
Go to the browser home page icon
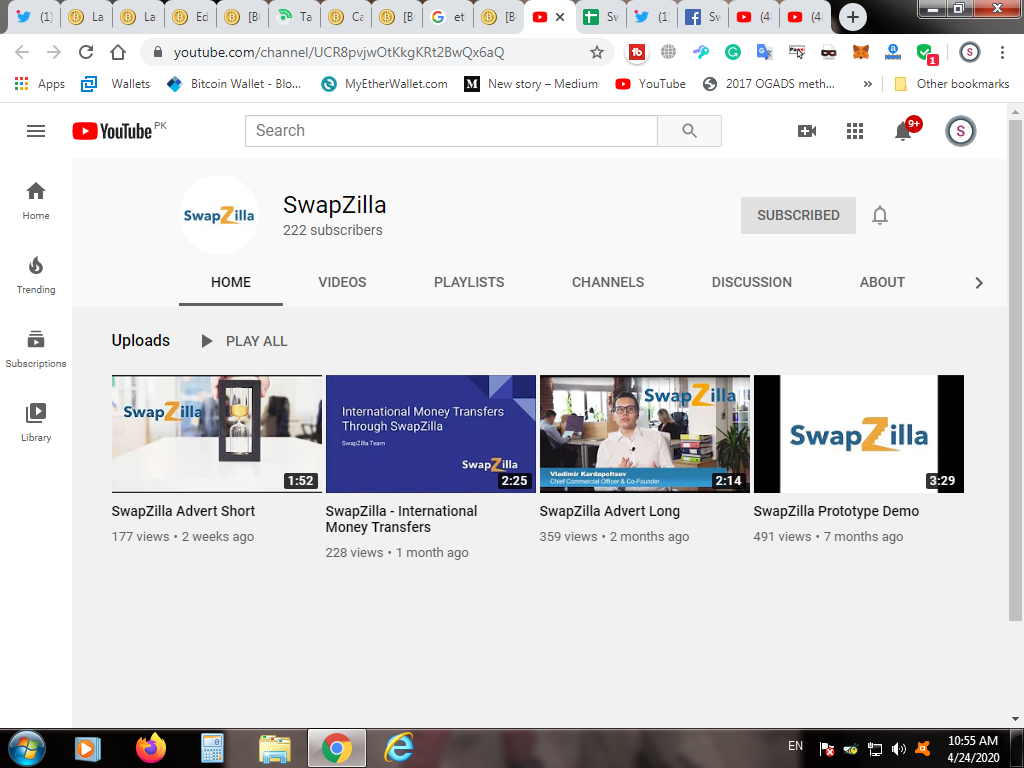[118, 52]
